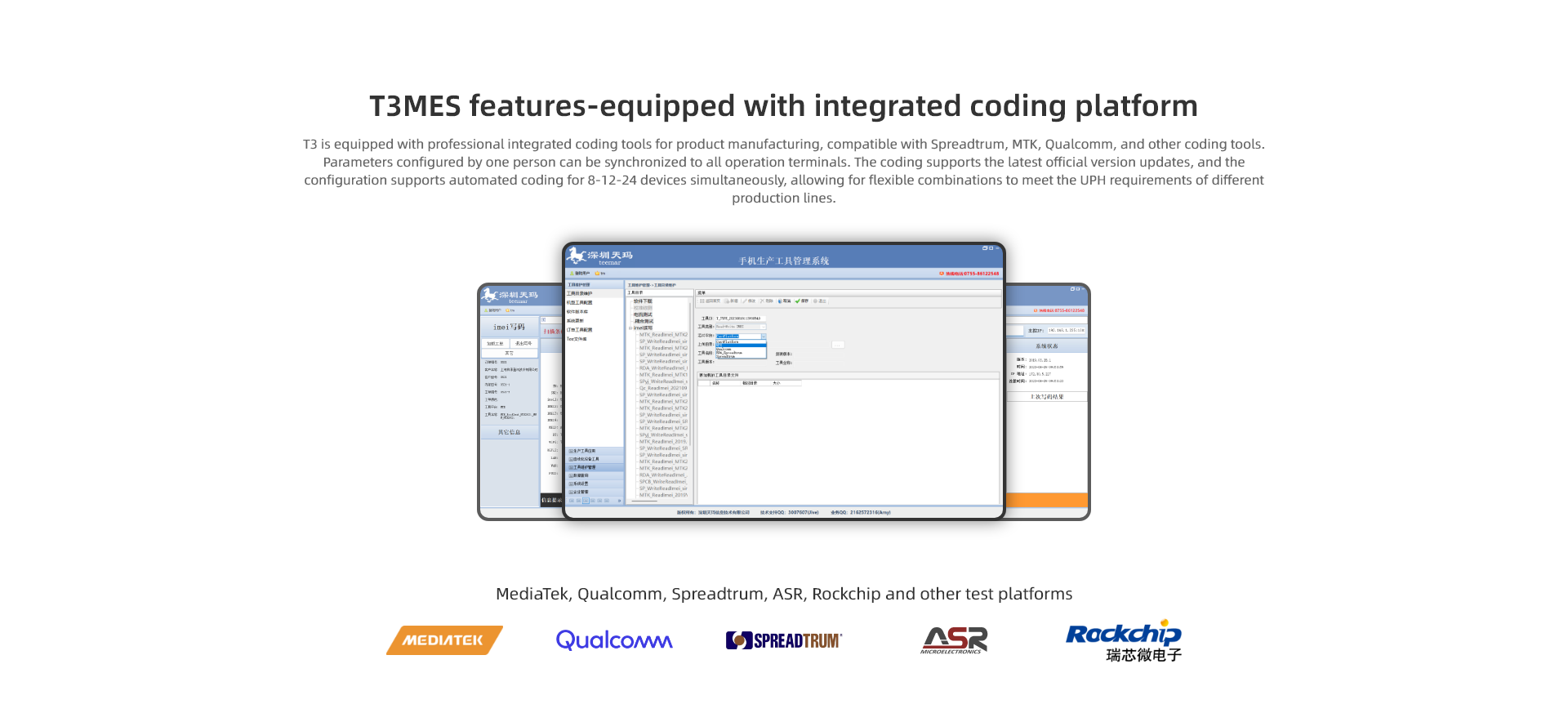Click the ellipsis browse button in form
The image size is (1568, 722).
pyautogui.click(x=838, y=345)
